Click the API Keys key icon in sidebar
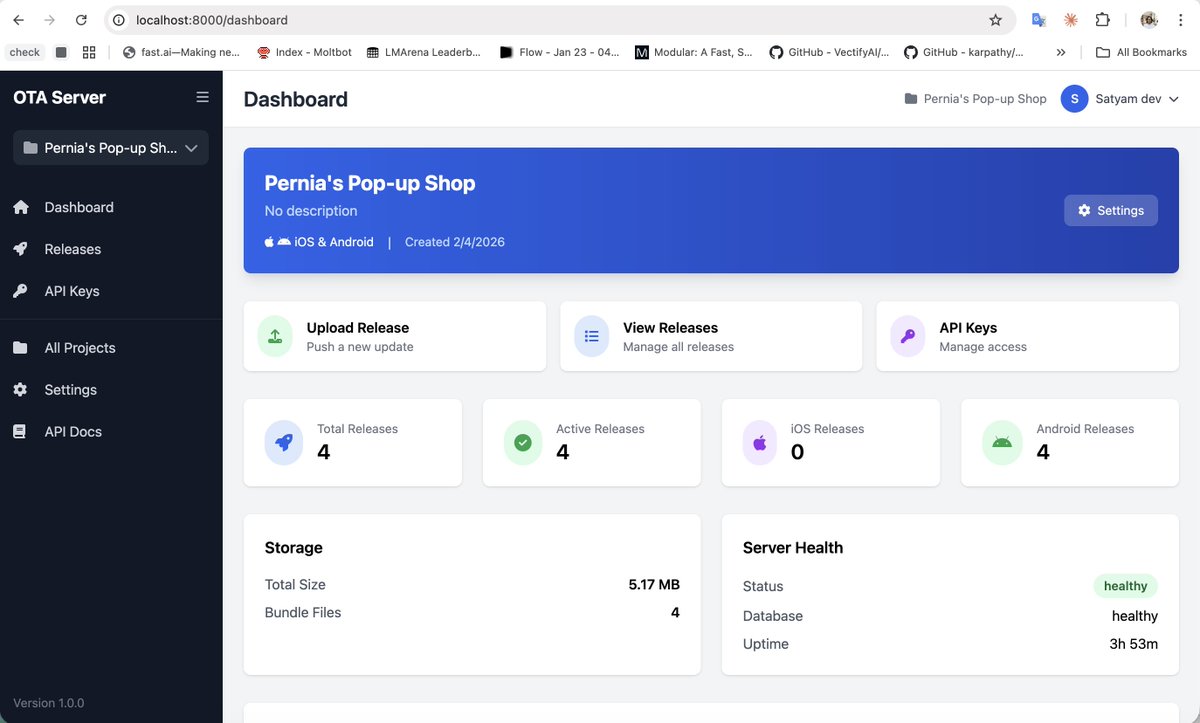This screenshot has height=723, width=1200. 20,291
